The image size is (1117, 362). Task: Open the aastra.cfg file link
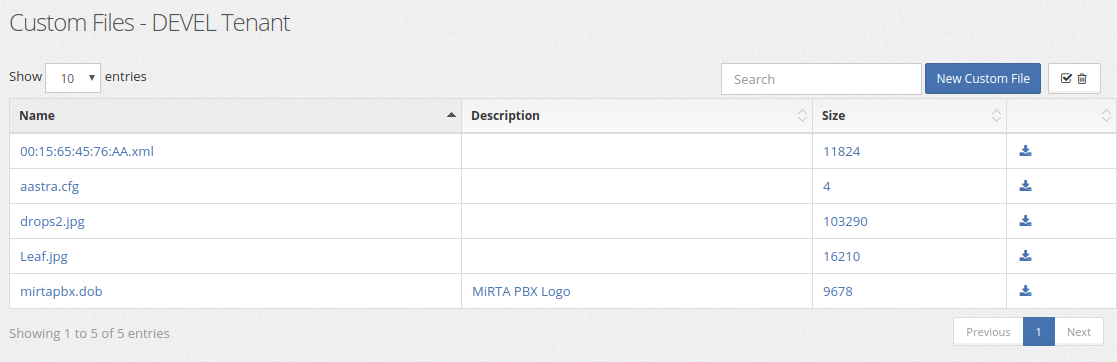point(49,186)
